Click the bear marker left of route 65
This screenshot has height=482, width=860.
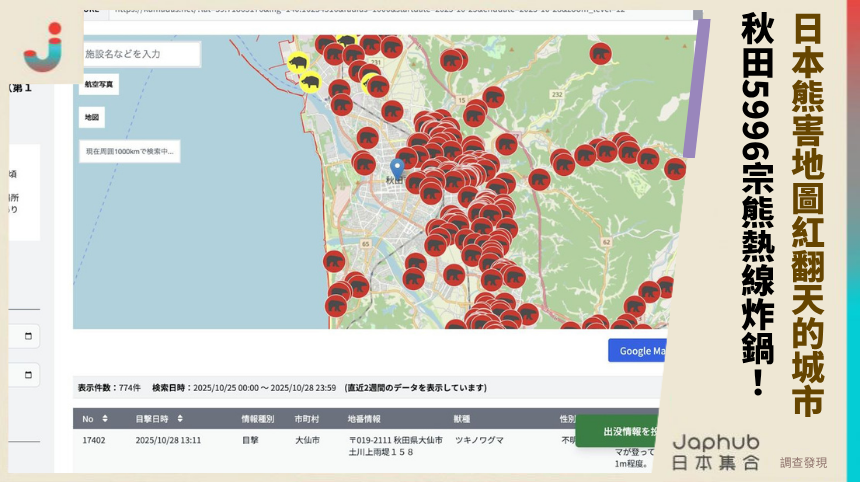(334, 262)
